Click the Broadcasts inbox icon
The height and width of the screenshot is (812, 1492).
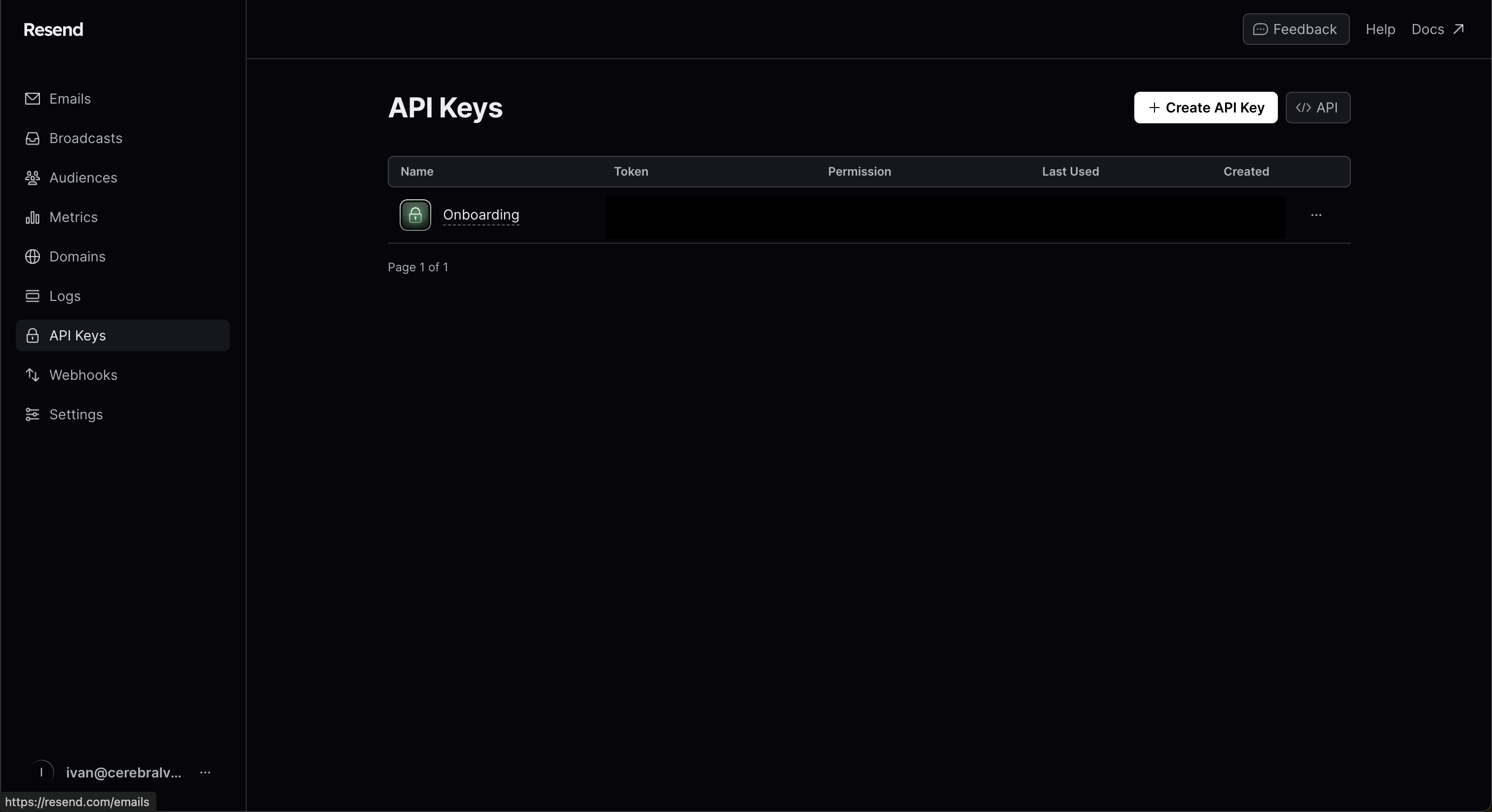[33, 139]
